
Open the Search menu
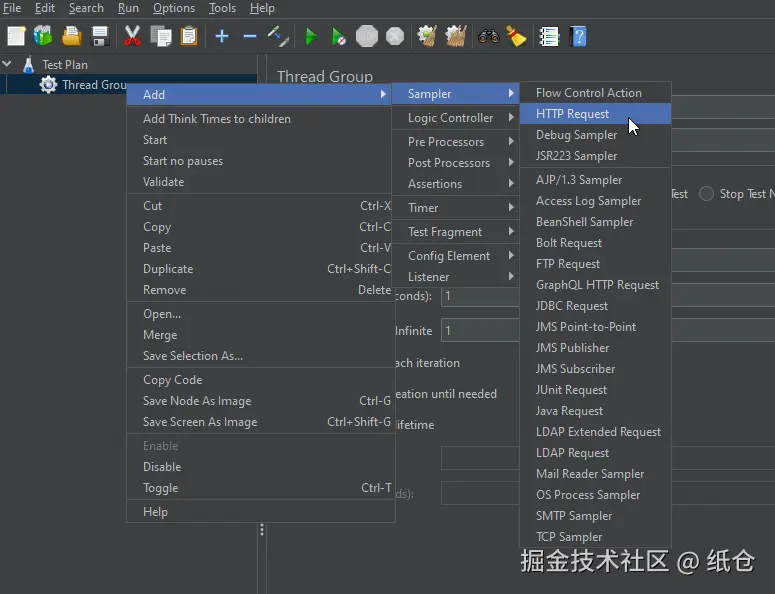click(86, 8)
